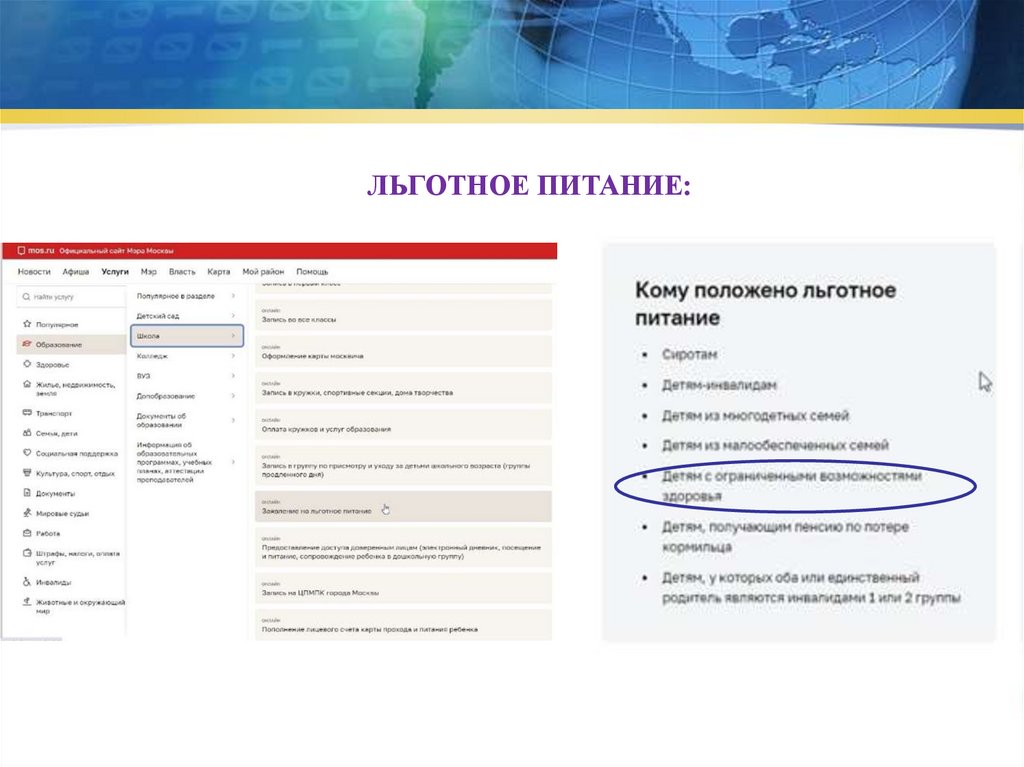Open the Мой район menu item
Viewport: 1024px width, 767px height.
263,272
